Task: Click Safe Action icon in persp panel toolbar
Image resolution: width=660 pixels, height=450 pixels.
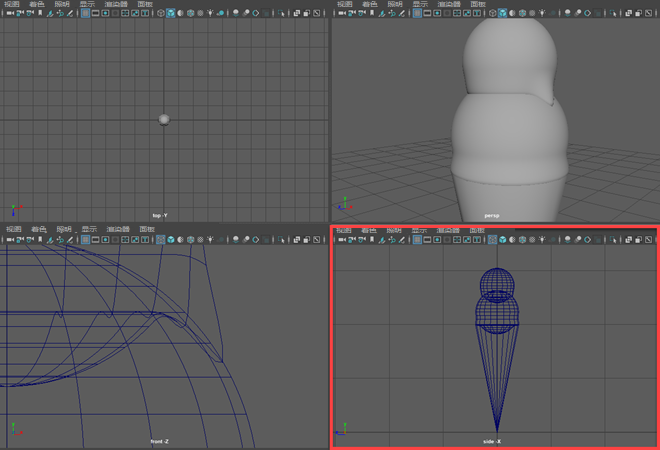Action: 467,13
